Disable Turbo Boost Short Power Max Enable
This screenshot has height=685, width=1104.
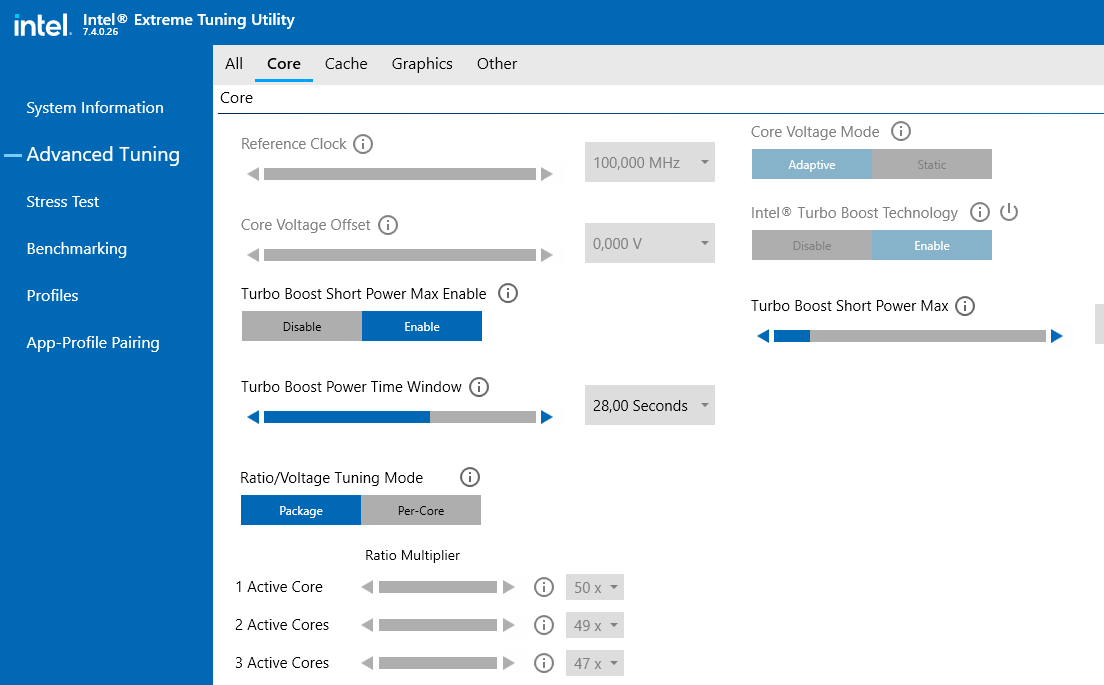click(x=301, y=326)
